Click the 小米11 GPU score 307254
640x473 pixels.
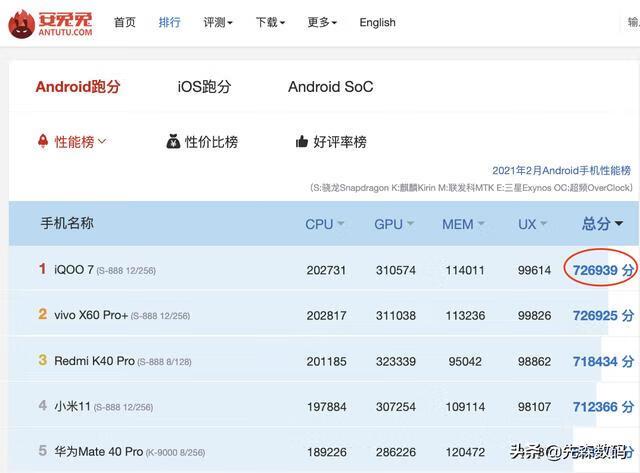[x=396, y=407]
